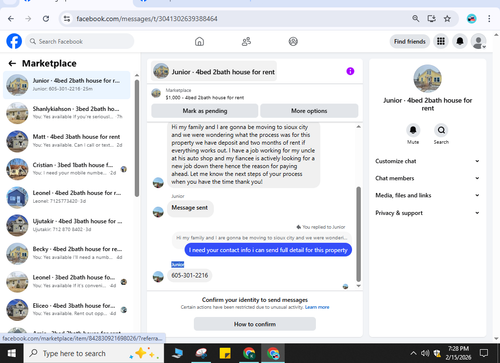Click the conversation list scrollbar thumb
Viewport: 500px width, 363px height.
pos(137,138)
